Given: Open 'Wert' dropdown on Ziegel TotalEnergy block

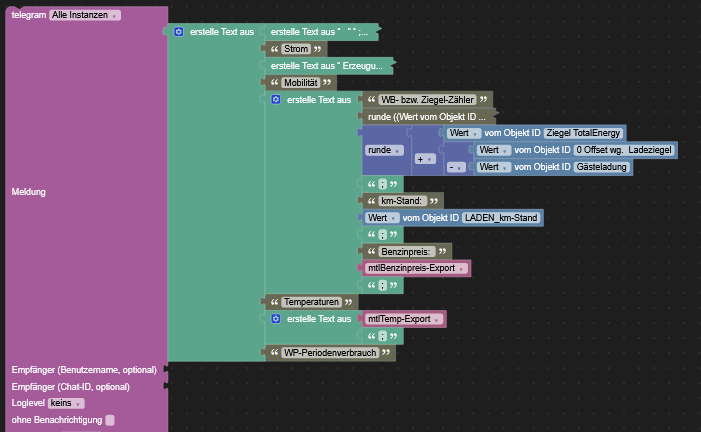Looking at the screenshot, I should (464, 133).
